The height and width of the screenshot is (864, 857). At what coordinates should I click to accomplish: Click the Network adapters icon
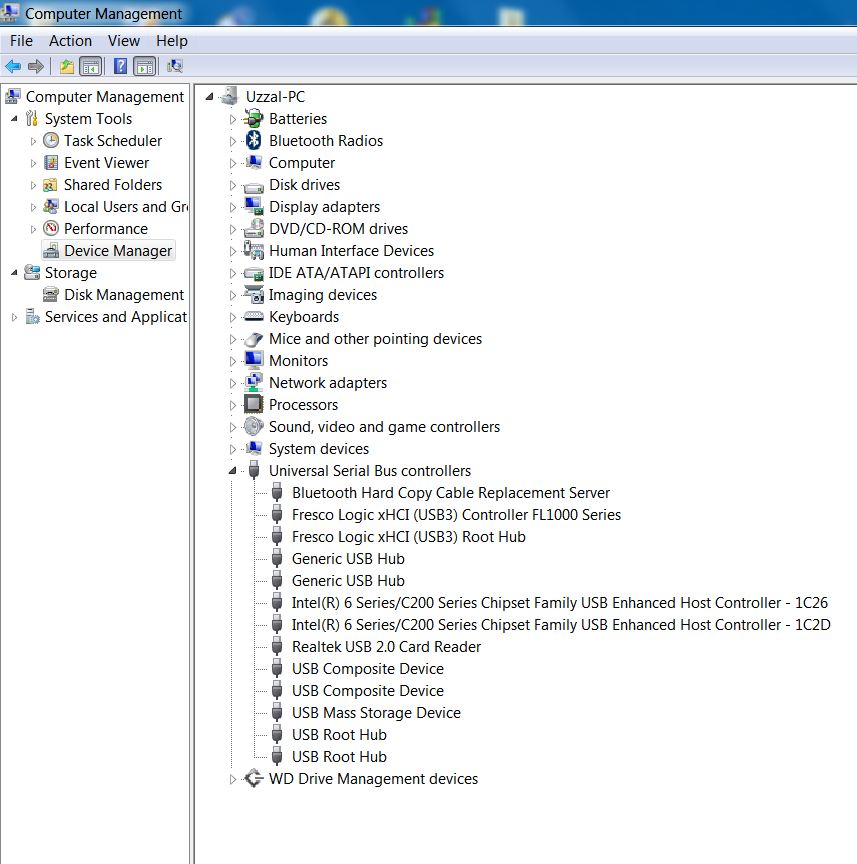click(x=254, y=383)
